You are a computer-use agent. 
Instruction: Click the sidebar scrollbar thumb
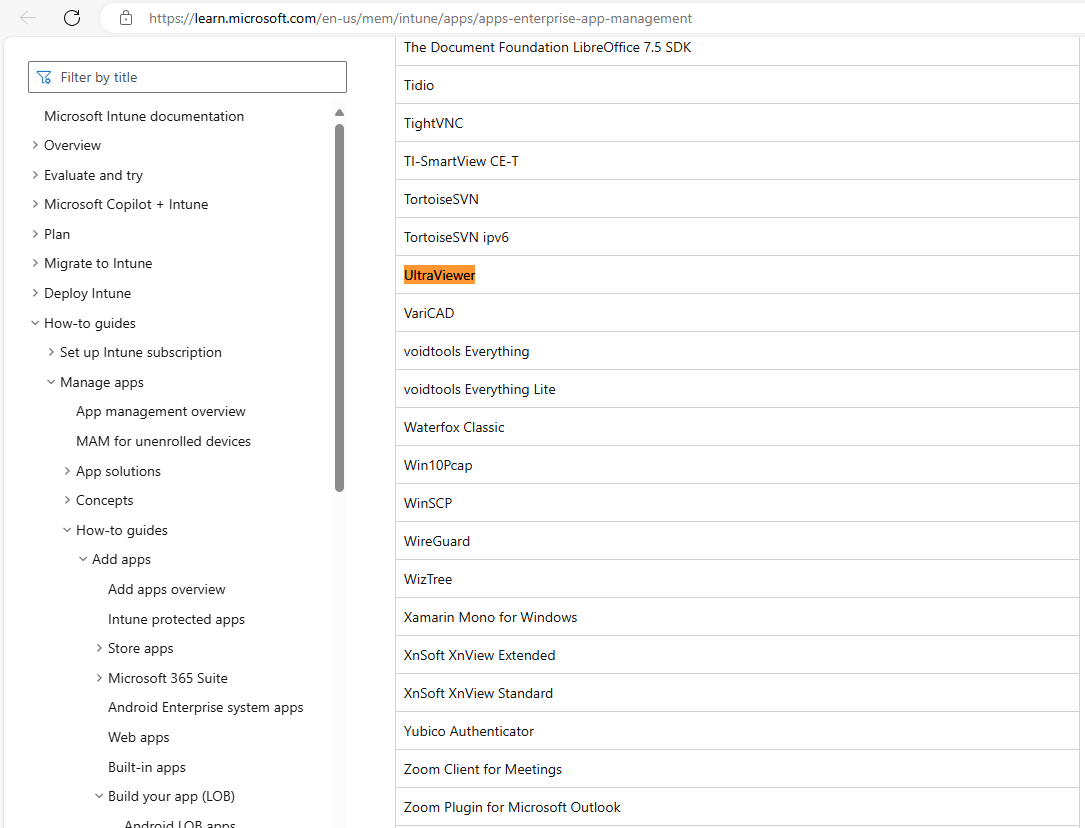point(339,308)
